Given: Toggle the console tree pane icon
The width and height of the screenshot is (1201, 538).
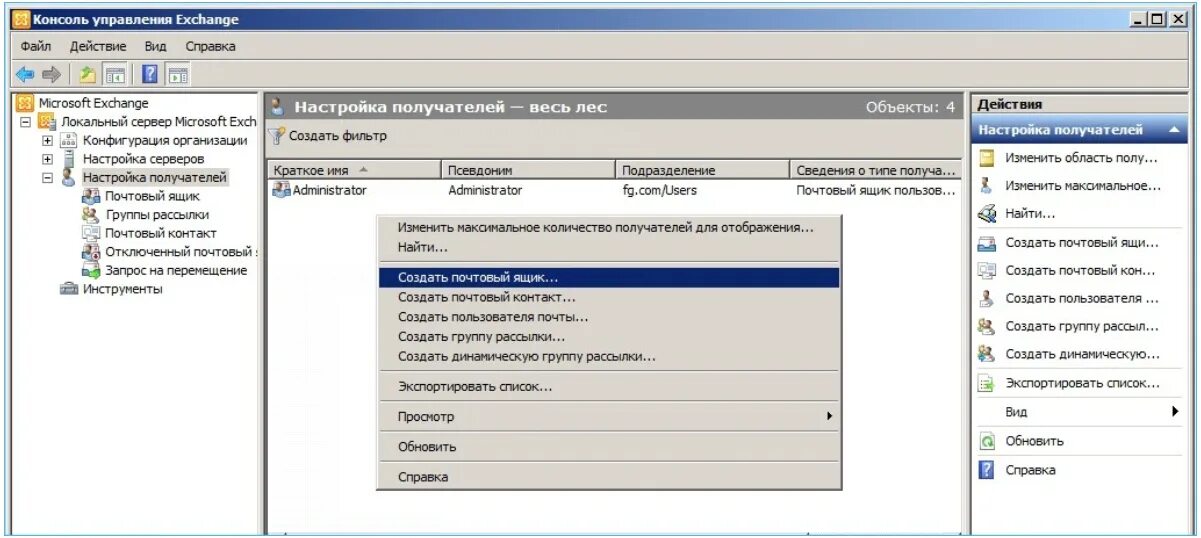Looking at the screenshot, I should (115, 74).
